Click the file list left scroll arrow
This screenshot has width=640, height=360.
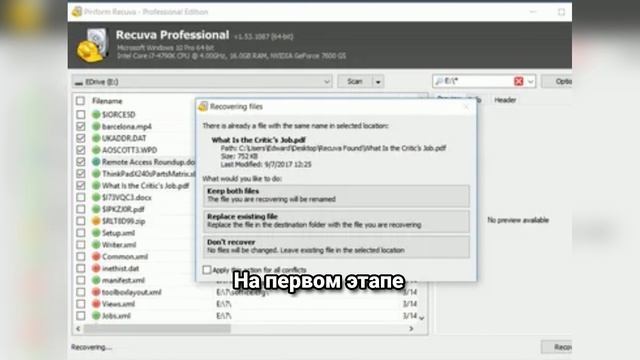point(78,329)
